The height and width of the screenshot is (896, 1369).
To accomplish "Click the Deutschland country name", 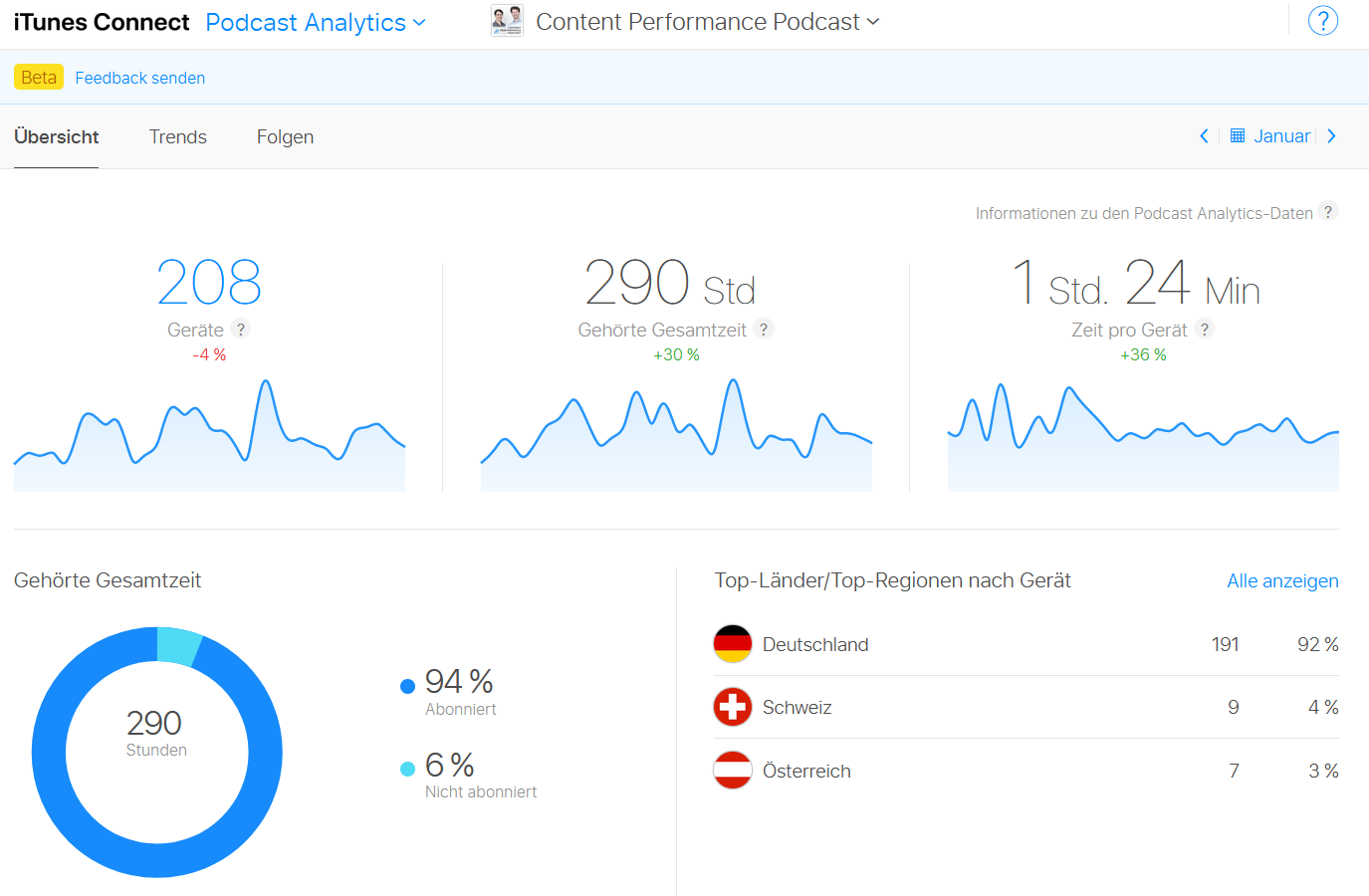I will 815,644.
